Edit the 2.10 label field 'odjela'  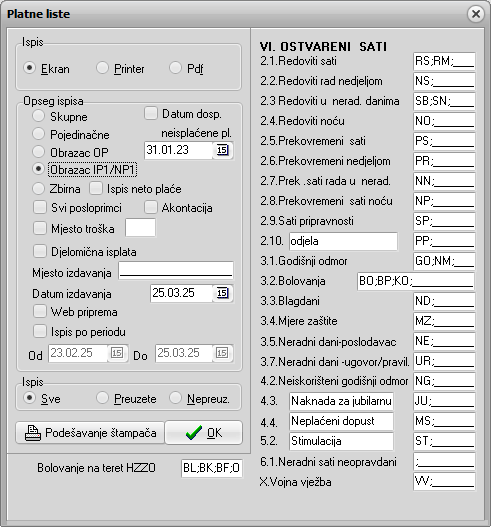click(343, 241)
